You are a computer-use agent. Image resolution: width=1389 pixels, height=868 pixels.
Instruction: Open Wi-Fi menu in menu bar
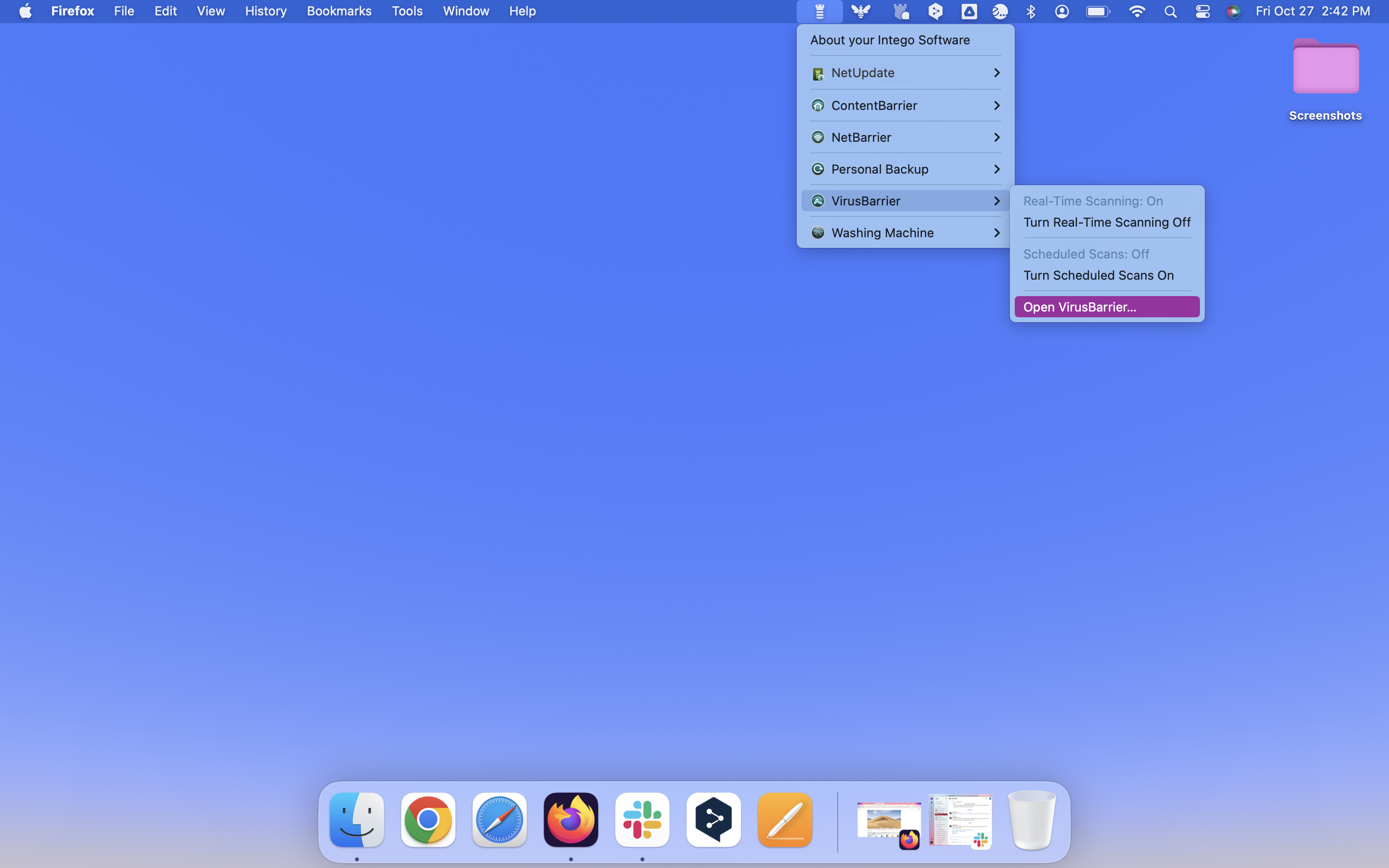pos(1136,12)
